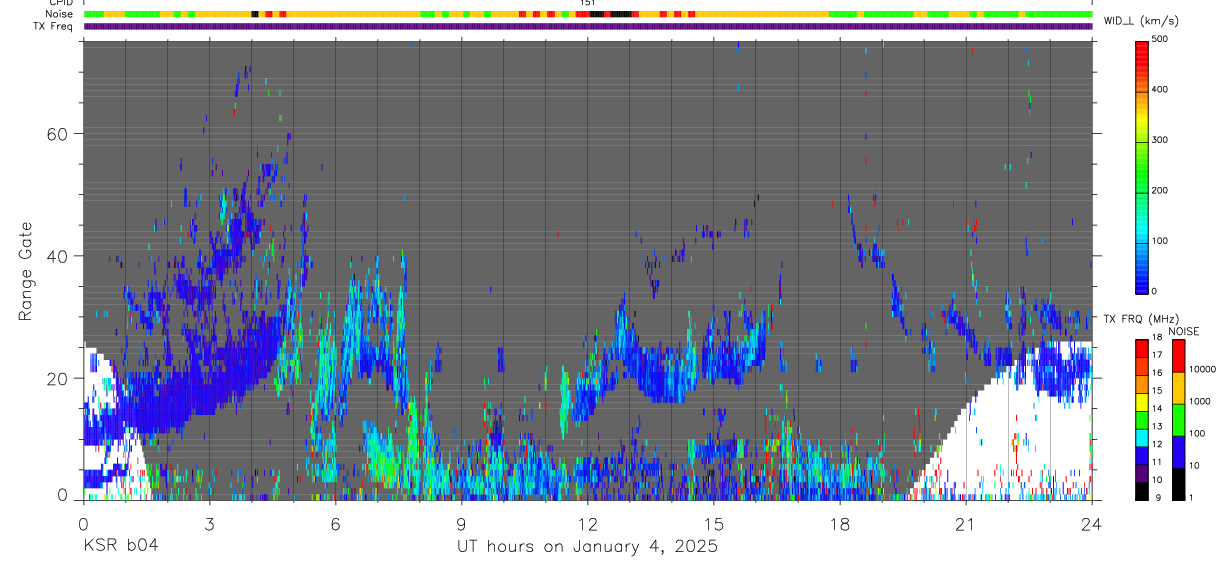This screenshot has height=567, width=1228.
Task: Click the 6 hour tick label on the time axis
Action: click(x=336, y=523)
